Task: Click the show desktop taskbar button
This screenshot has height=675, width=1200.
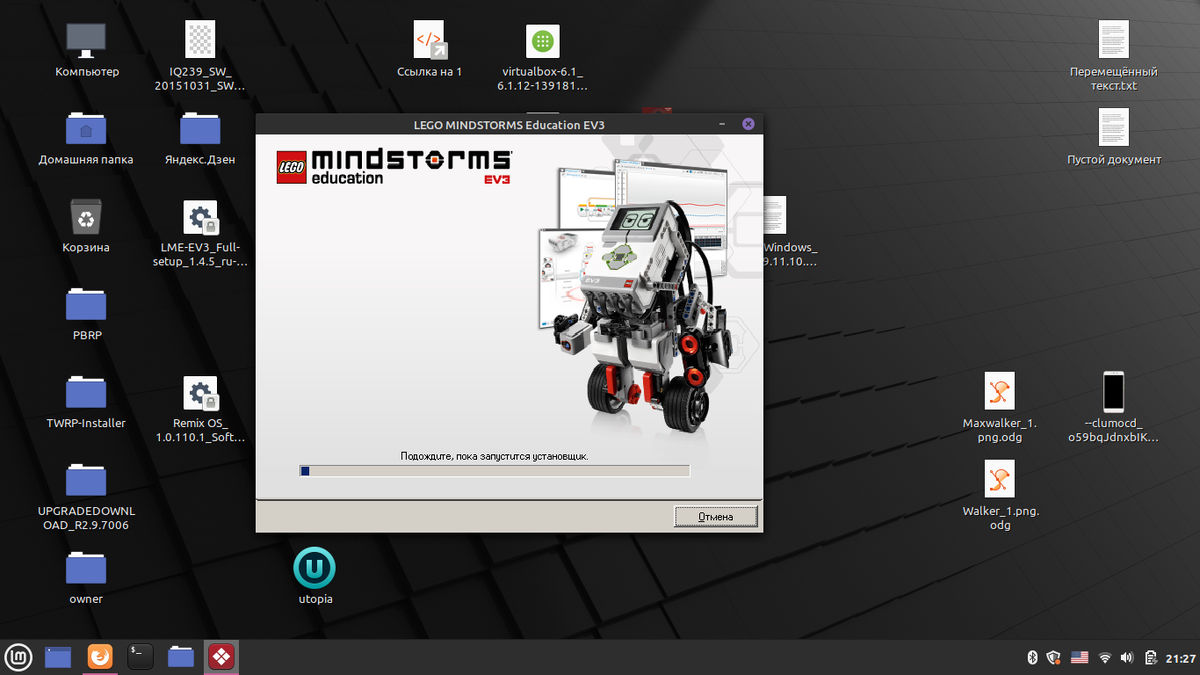Action: 59,656
